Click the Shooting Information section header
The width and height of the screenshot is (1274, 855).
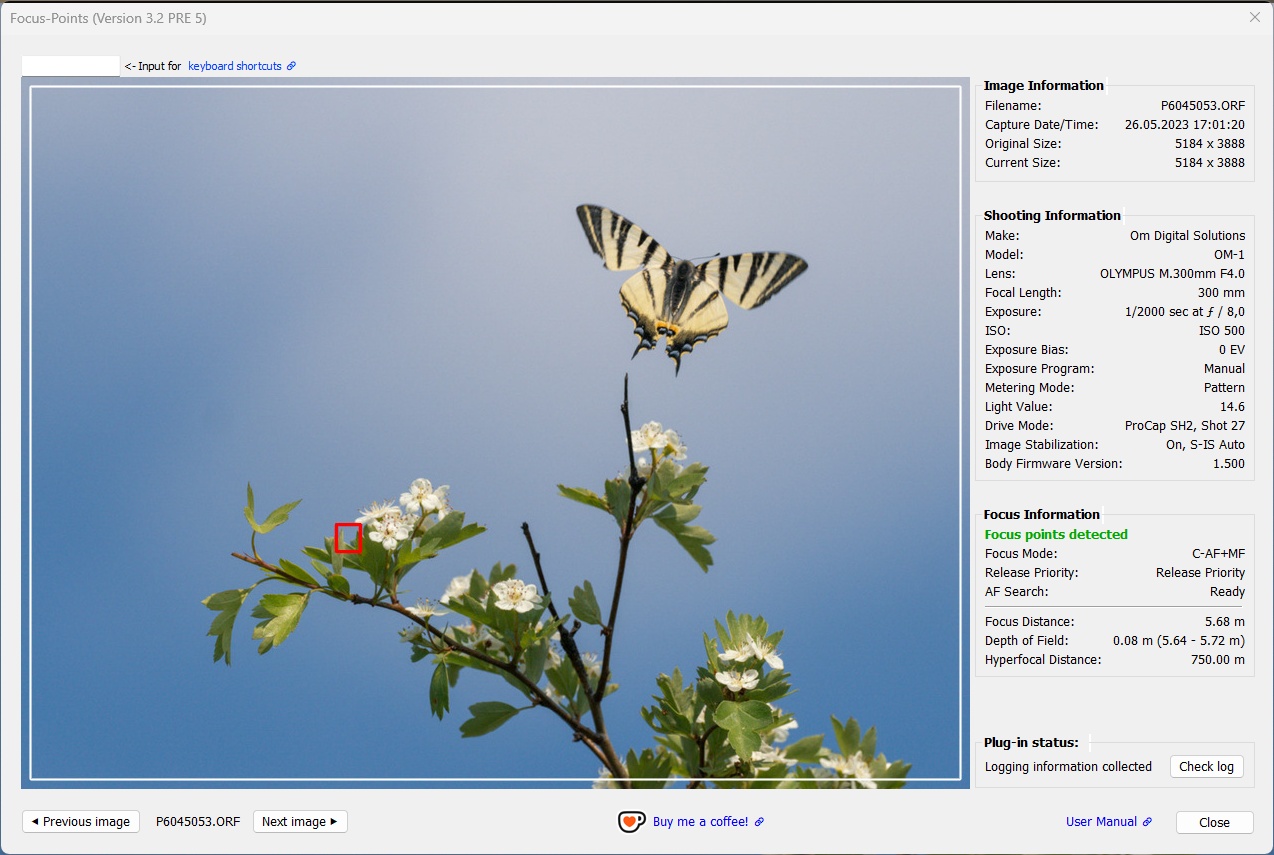coord(1051,215)
